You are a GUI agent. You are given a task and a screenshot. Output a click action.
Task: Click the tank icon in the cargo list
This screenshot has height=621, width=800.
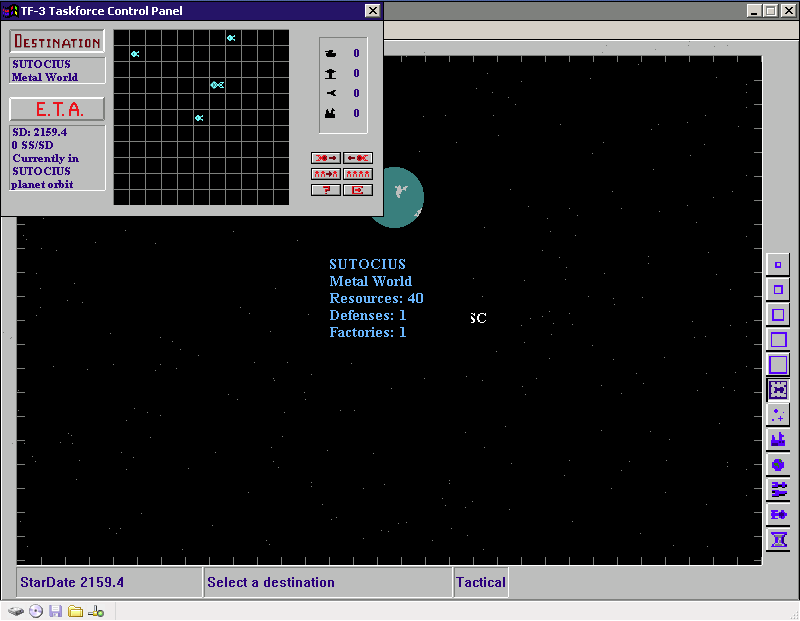click(331, 53)
